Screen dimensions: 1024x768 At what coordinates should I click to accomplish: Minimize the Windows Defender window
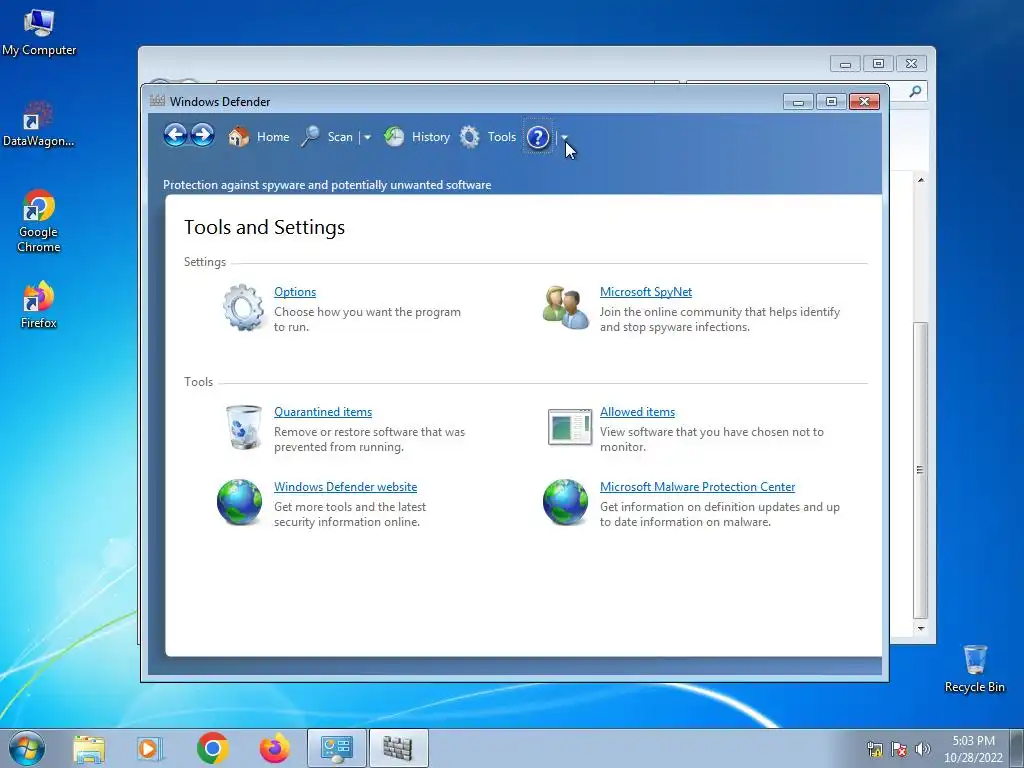point(798,102)
